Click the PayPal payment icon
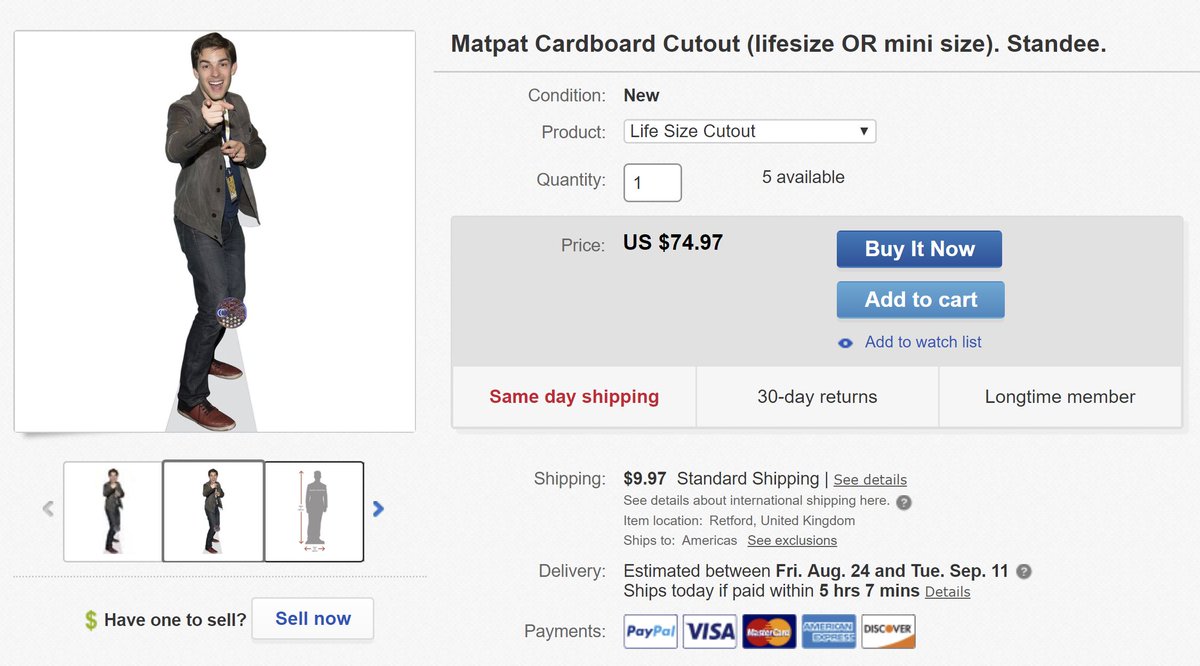The width and height of the screenshot is (1200, 666). pos(651,631)
